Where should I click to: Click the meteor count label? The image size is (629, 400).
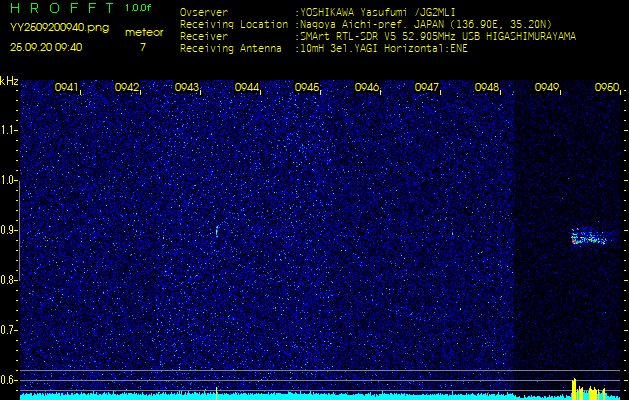[x=144, y=33]
